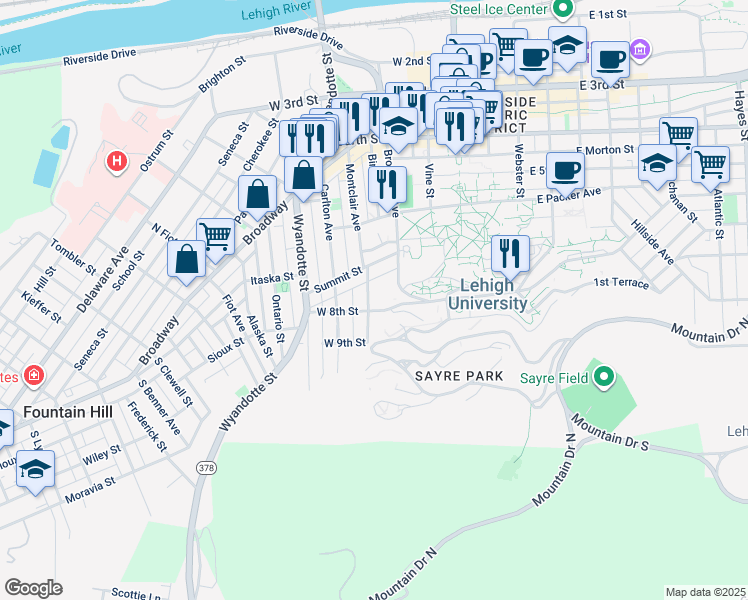Click the Moravia St label

(90, 490)
